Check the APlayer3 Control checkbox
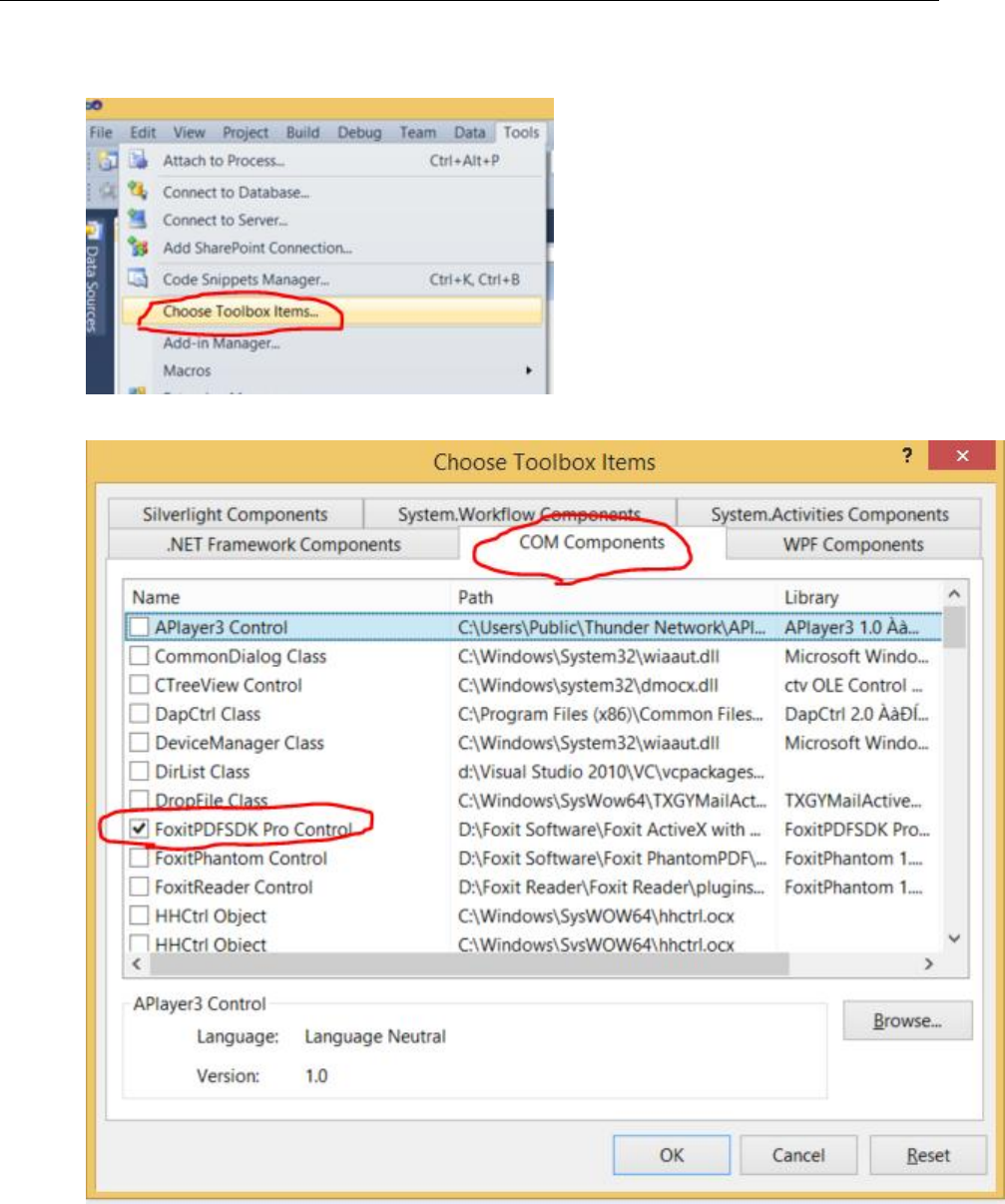 pos(139,628)
